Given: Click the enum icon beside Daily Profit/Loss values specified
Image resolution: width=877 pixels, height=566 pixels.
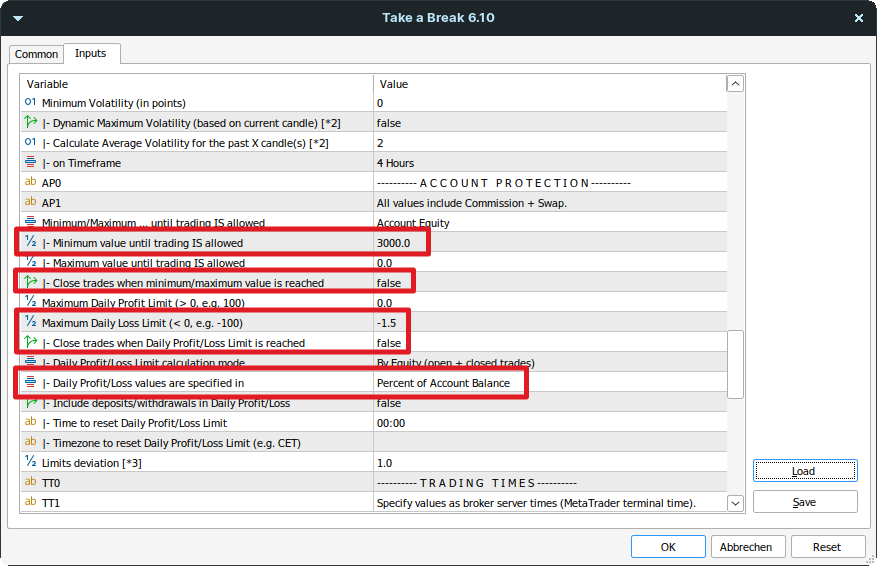Looking at the screenshot, I should point(30,383).
